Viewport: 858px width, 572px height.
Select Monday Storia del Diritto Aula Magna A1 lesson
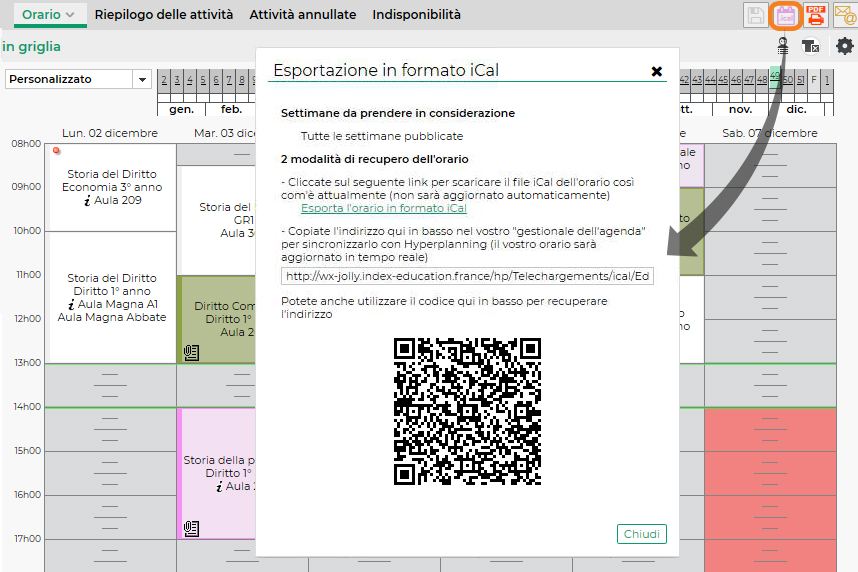[x=112, y=297]
